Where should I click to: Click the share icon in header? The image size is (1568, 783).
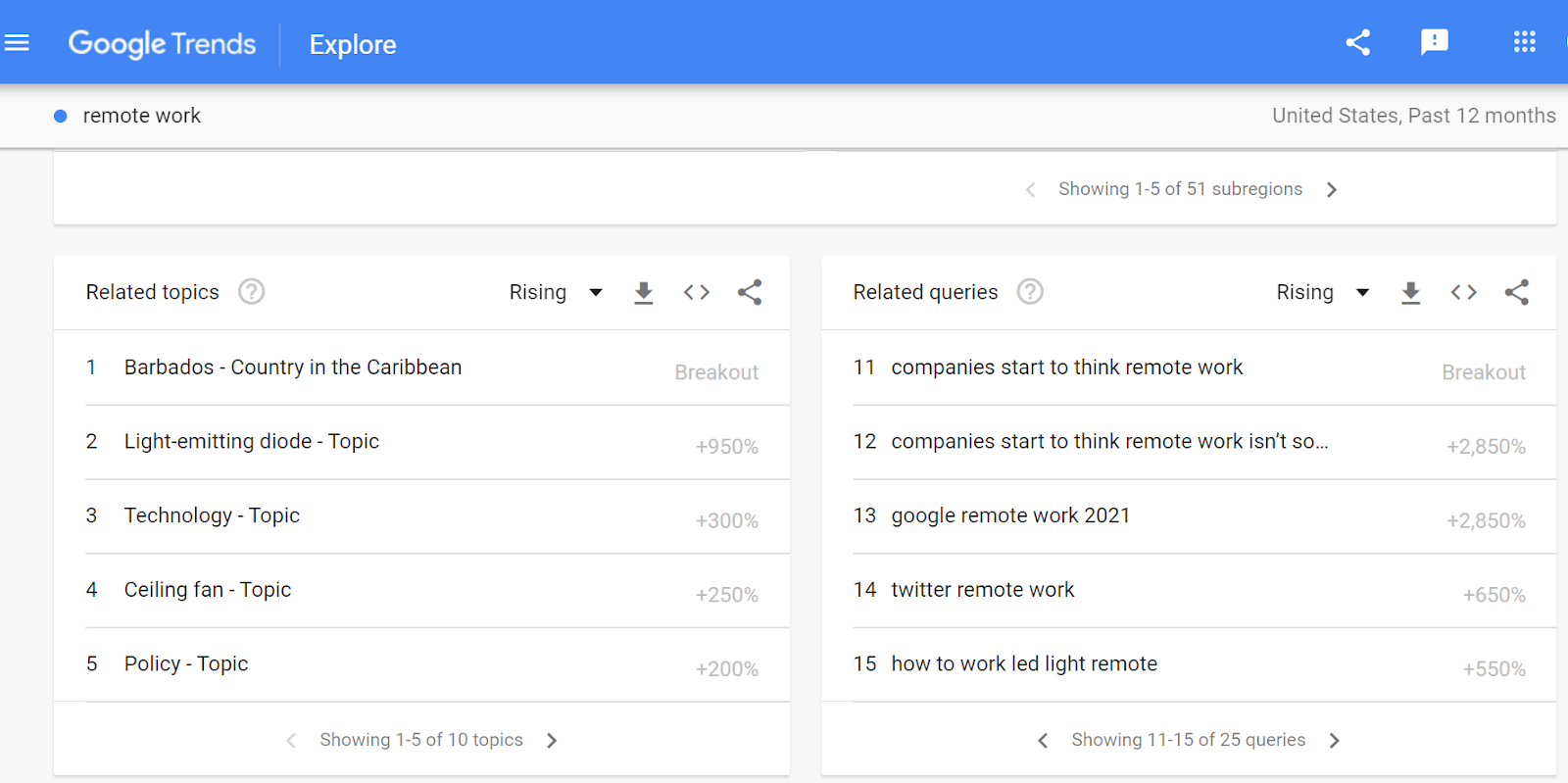click(1357, 43)
